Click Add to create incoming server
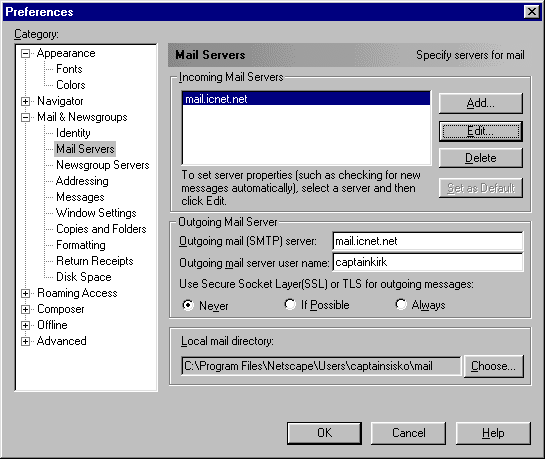Viewport: 545px width, 459px height. [481, 103]
